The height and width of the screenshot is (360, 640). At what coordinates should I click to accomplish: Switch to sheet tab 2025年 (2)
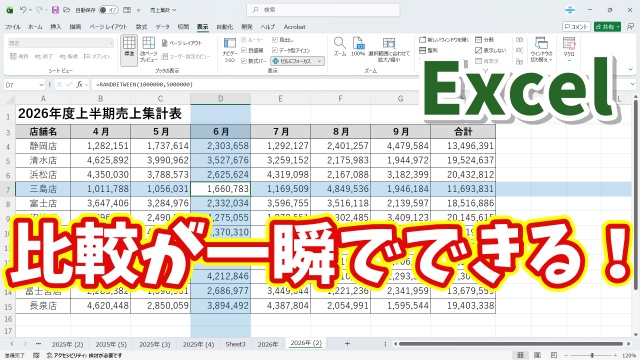pyautogui.click(x=67, y=344)
